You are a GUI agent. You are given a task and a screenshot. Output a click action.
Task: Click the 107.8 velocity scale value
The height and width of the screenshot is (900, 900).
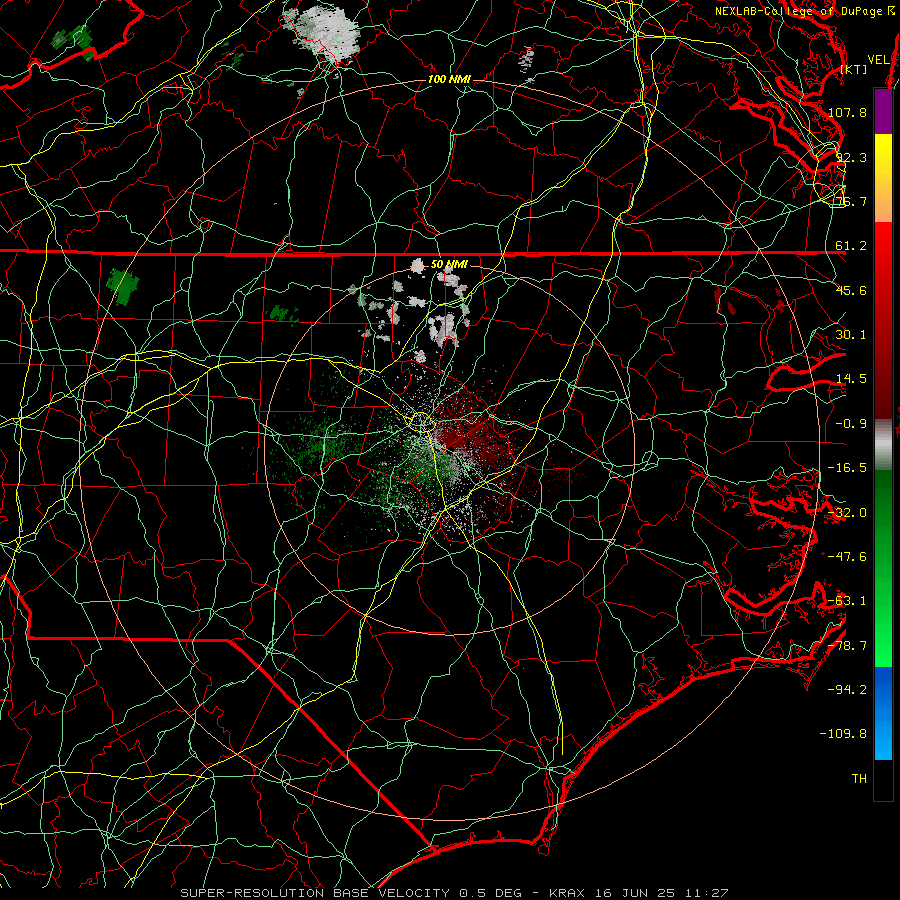point(848,112)
